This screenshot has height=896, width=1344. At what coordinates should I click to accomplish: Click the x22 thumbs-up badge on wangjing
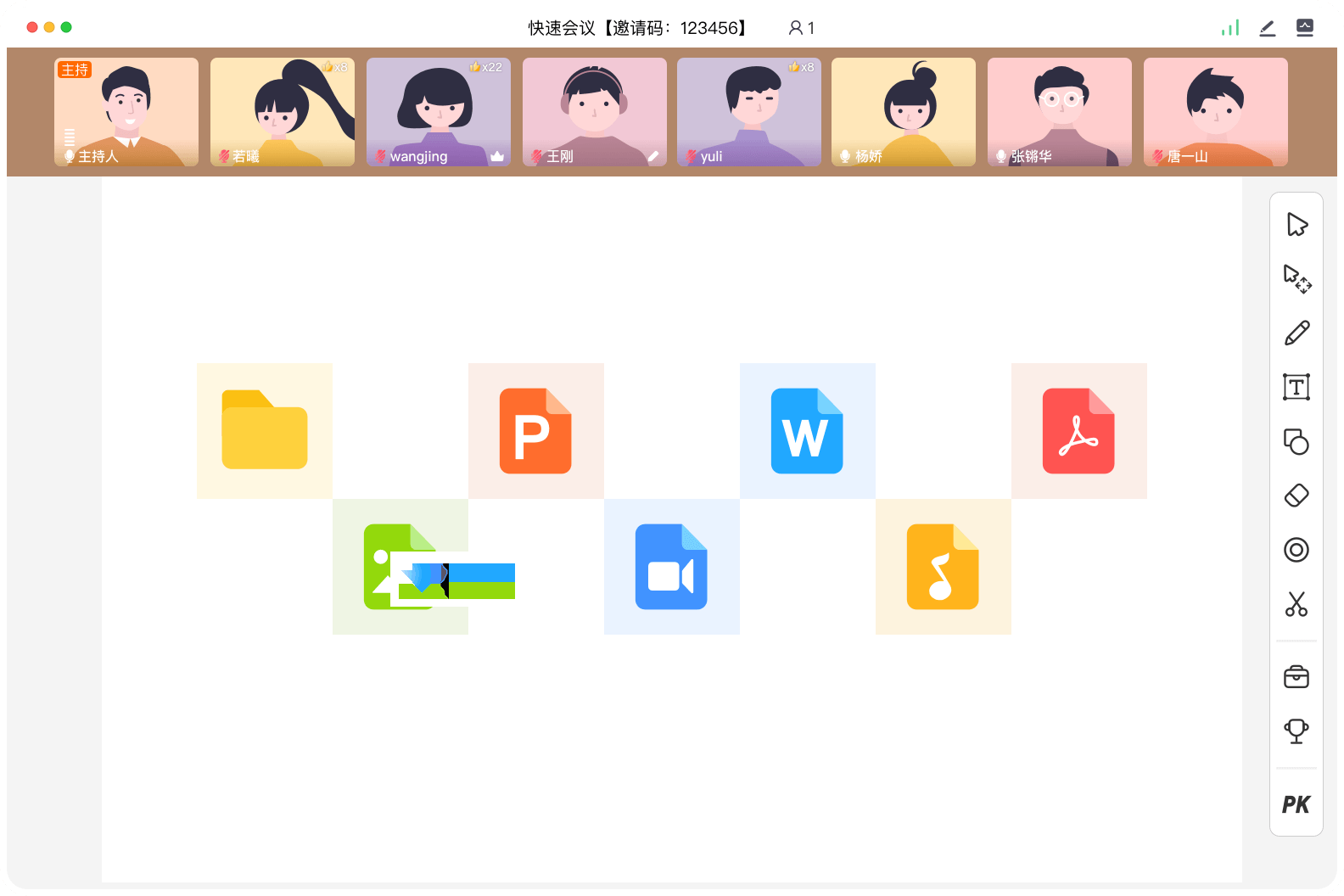[486, 67]
